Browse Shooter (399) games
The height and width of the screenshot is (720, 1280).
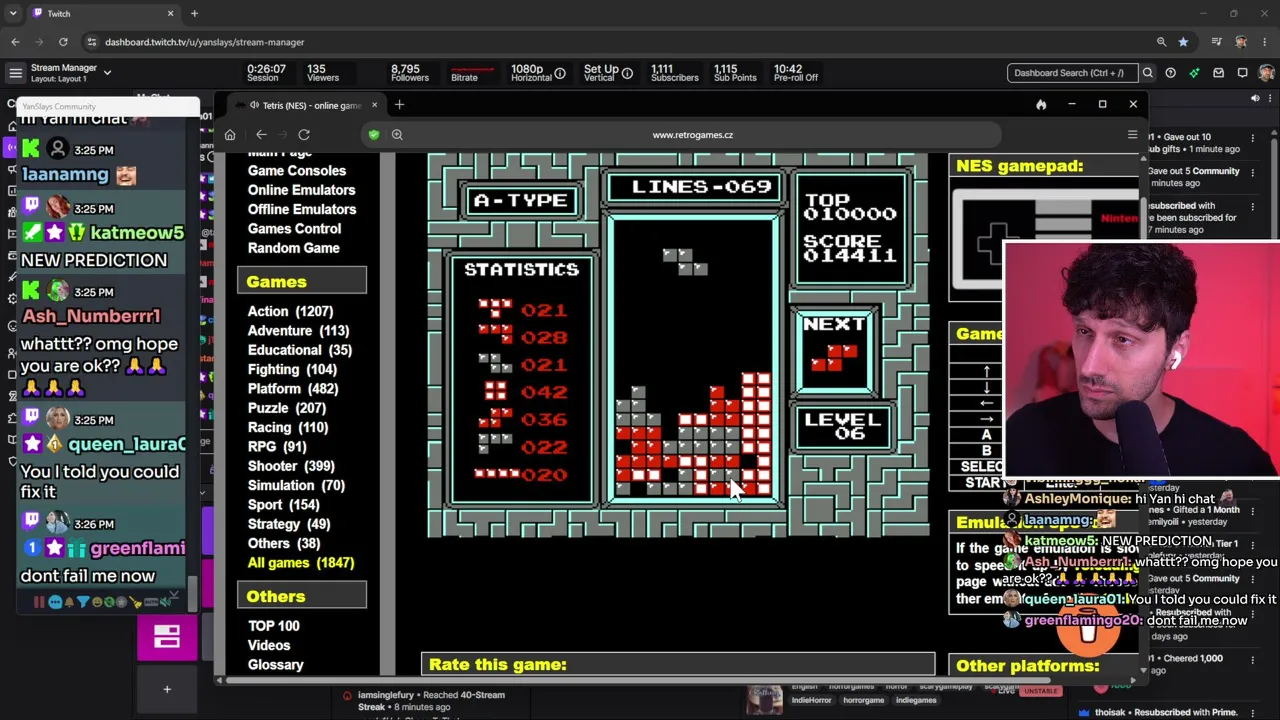coord(291,466)
